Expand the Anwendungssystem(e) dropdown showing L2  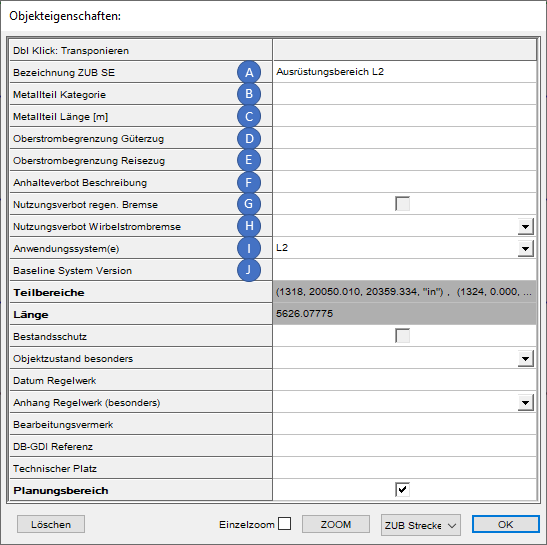525,248
